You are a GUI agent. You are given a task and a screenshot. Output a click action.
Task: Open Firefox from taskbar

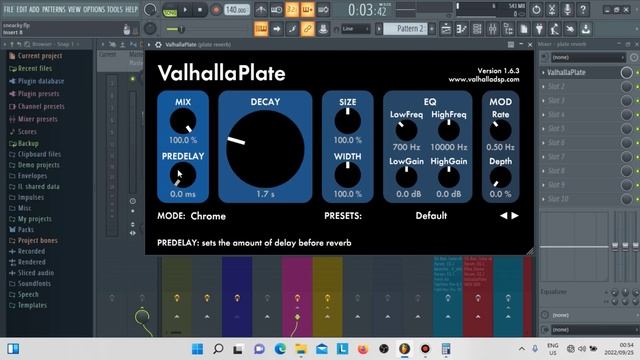point(363,349)
